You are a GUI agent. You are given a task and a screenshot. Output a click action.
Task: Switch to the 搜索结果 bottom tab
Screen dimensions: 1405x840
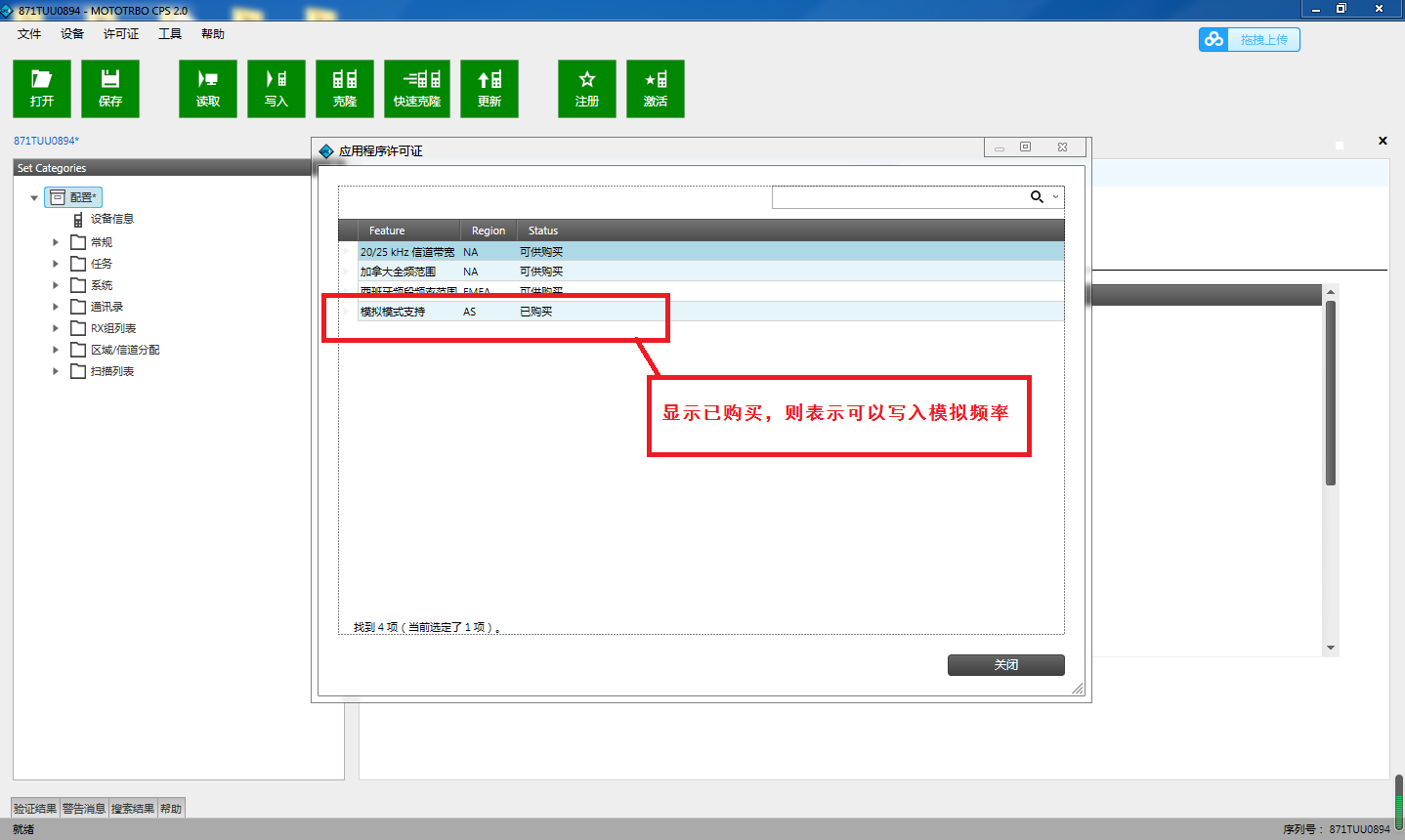point(133,809)
